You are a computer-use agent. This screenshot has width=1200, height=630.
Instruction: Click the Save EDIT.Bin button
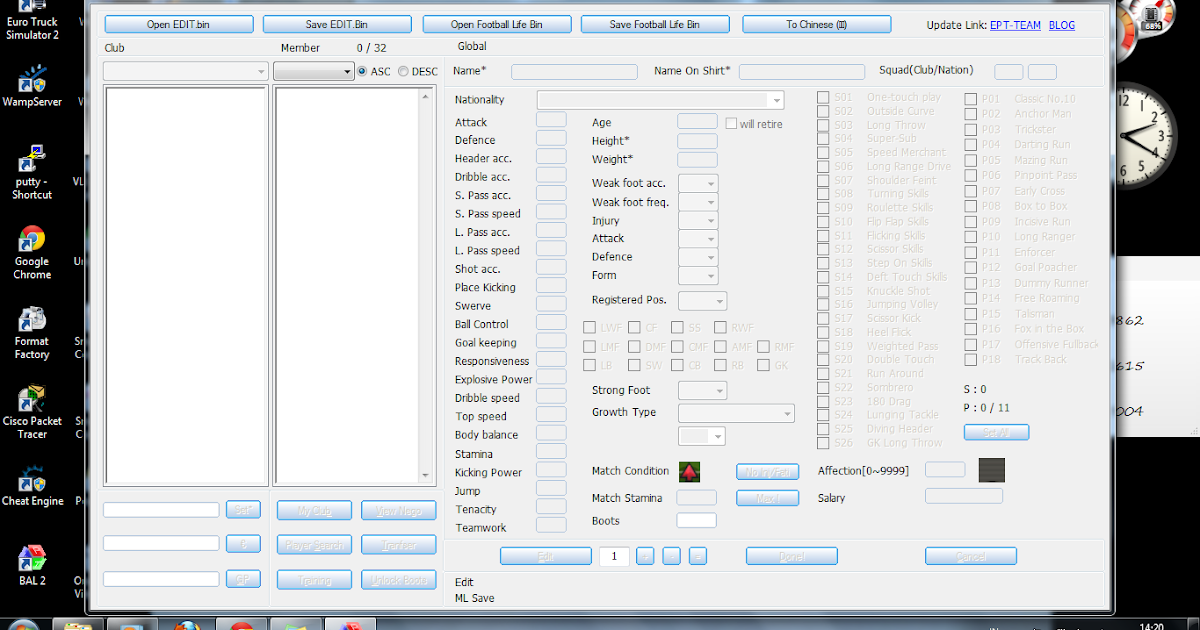[337, 24]
